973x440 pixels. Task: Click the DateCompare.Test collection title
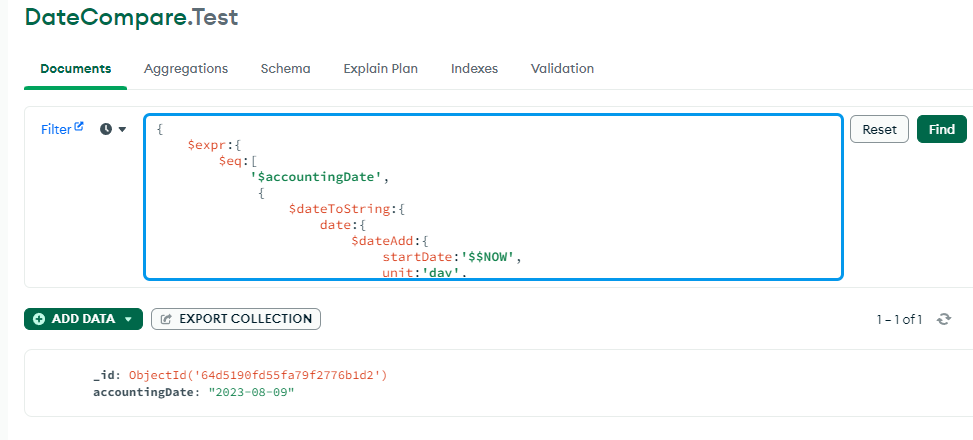coord(131,17)
